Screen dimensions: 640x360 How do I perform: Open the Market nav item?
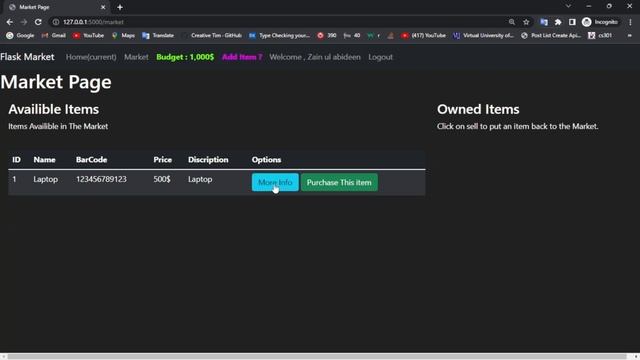pyautogui.click(x=136, y=57)
